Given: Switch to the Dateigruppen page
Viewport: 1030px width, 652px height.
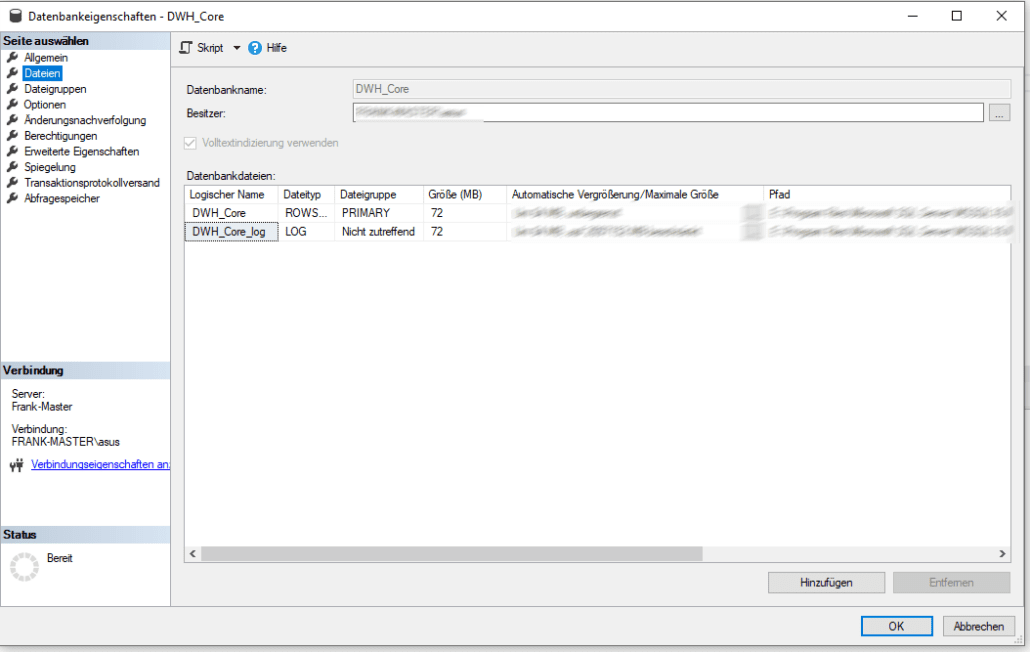Looking at the screenshot, I should click(57, 88).
